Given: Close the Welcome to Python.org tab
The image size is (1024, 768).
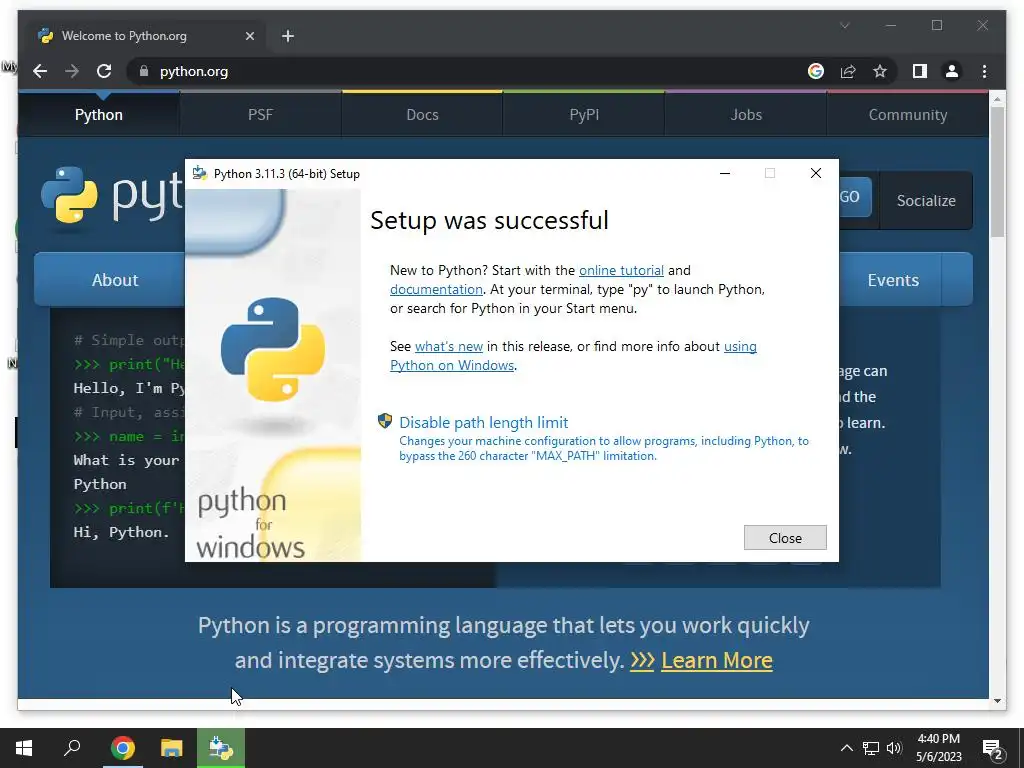Looking at the screenshot, I should tap(249, 36).
